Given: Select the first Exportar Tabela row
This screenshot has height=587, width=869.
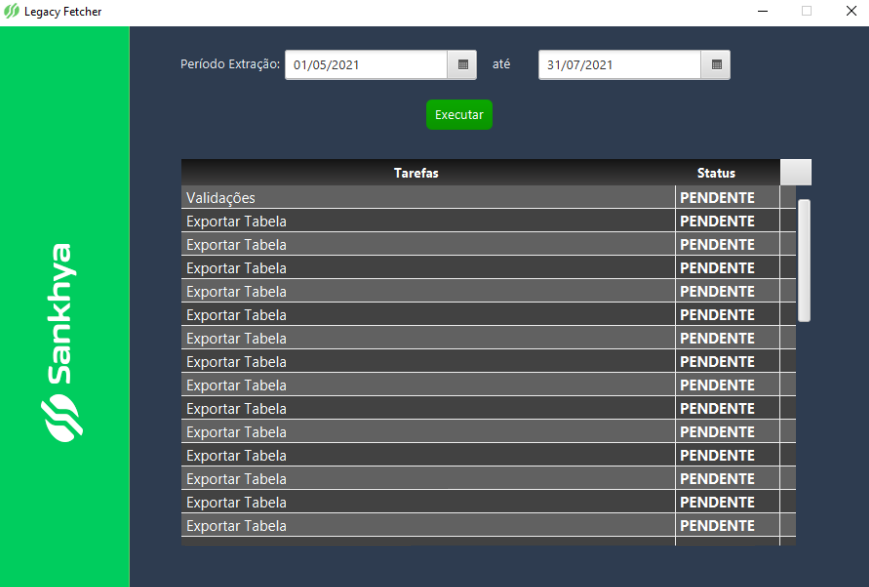Looking at the screenshot, I should coord(480,221).
